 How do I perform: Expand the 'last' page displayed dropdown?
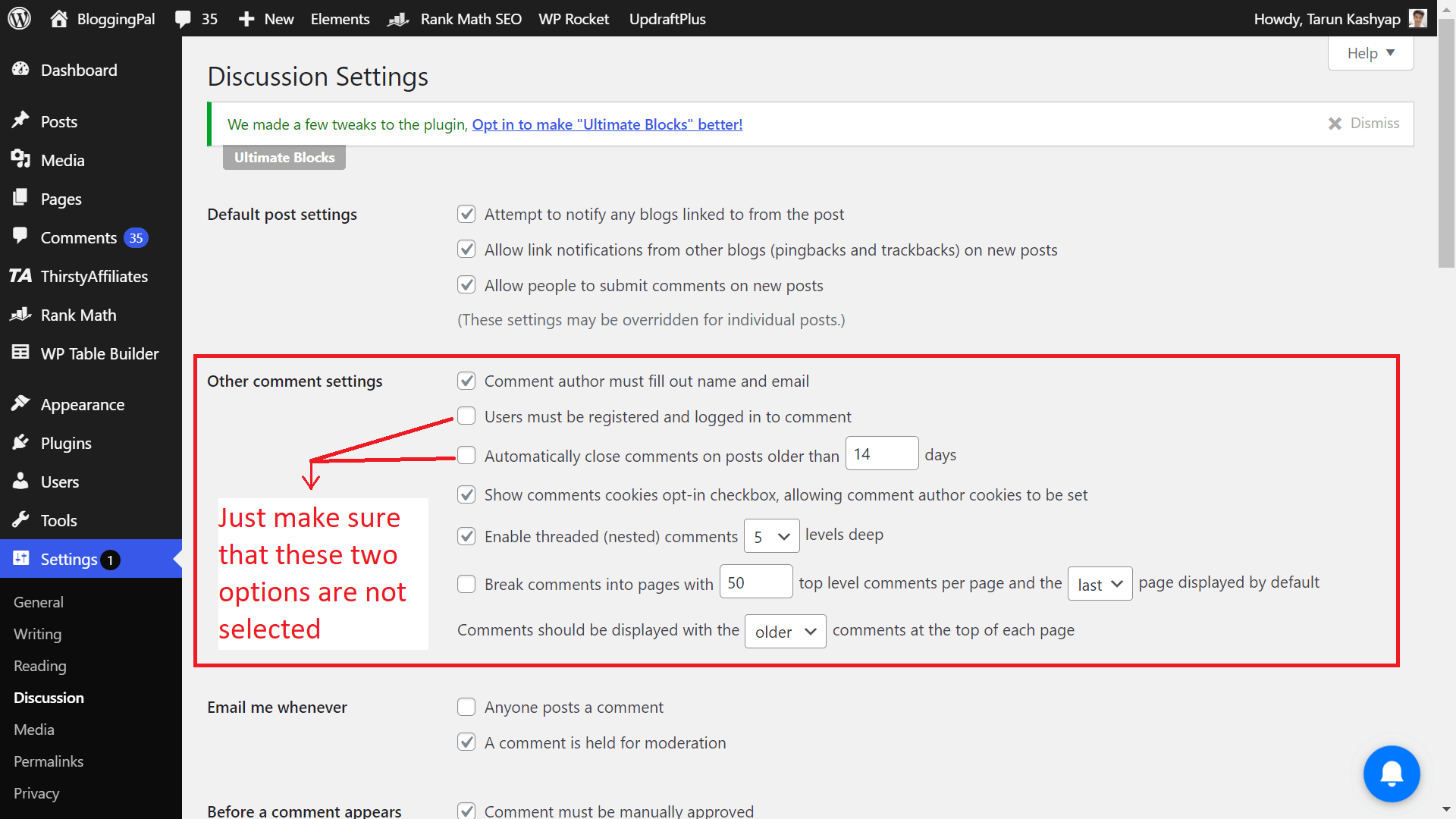click(x=1100, y=582)
